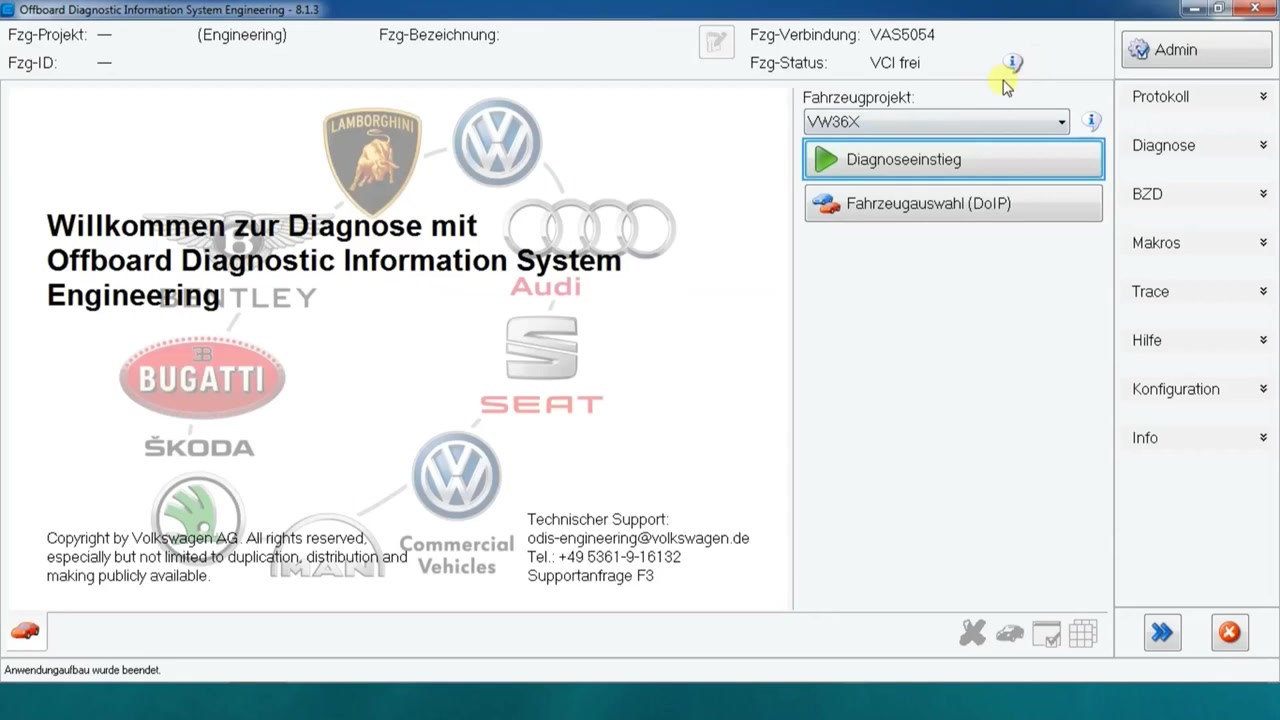Screen dimensions: 1280x720
Task: Click the 'Fahrzeugprojekt:' label
Action: tap(858, 97)
